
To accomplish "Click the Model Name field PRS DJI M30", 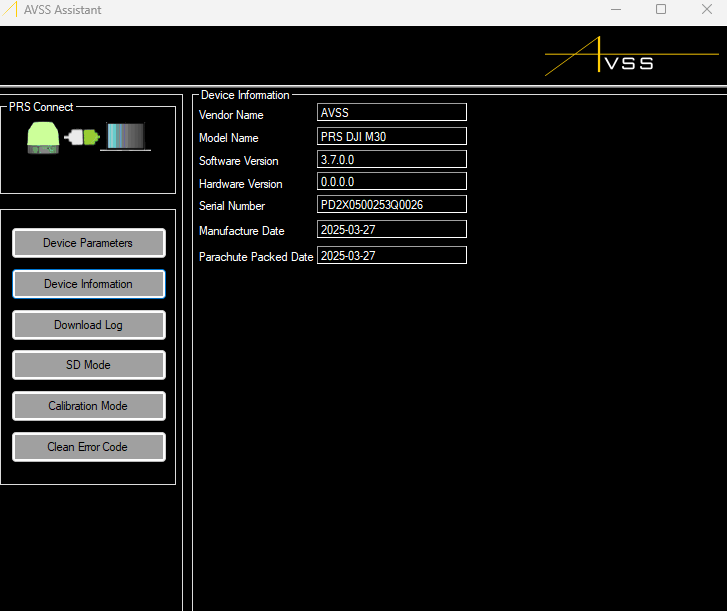I will click(392, 136).
